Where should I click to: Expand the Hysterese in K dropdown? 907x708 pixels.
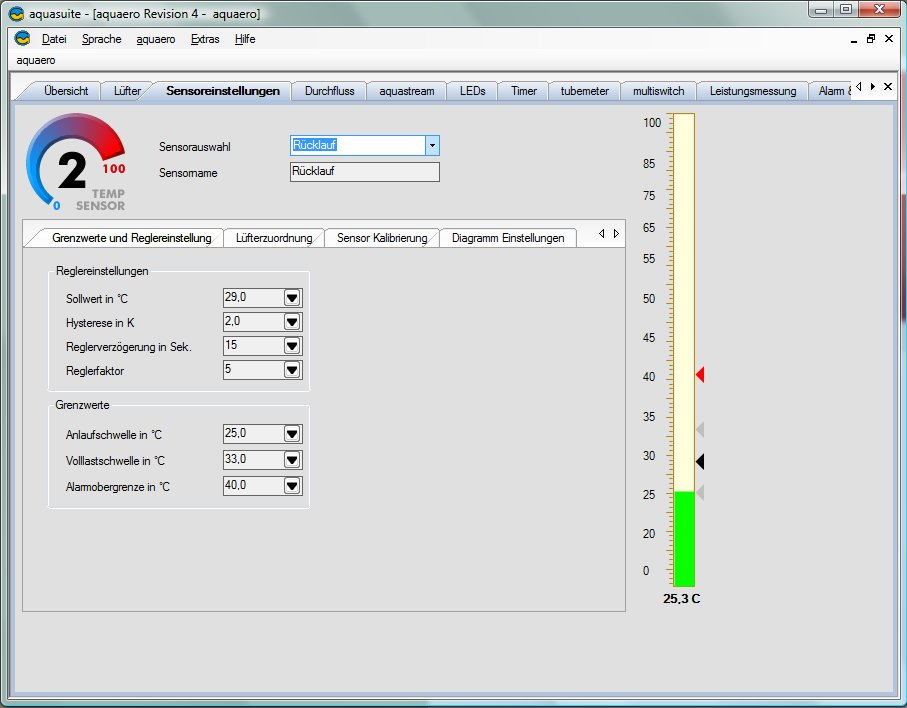pos(292,322)
